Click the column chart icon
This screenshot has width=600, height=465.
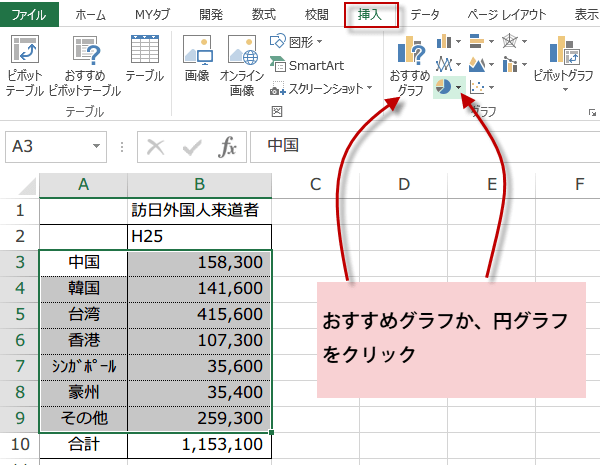[443, 41]
